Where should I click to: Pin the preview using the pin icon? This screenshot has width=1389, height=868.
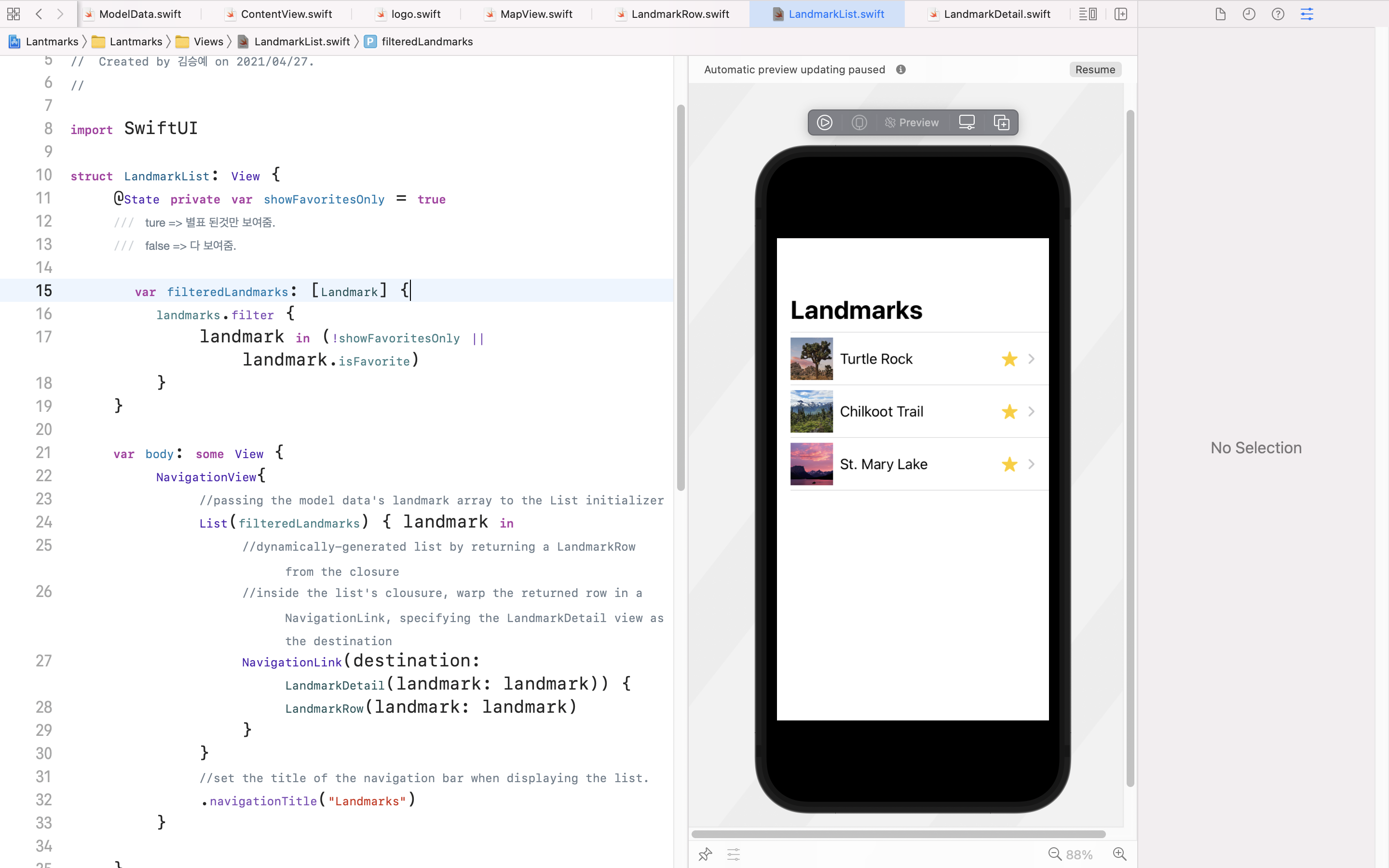coord(705,854)
